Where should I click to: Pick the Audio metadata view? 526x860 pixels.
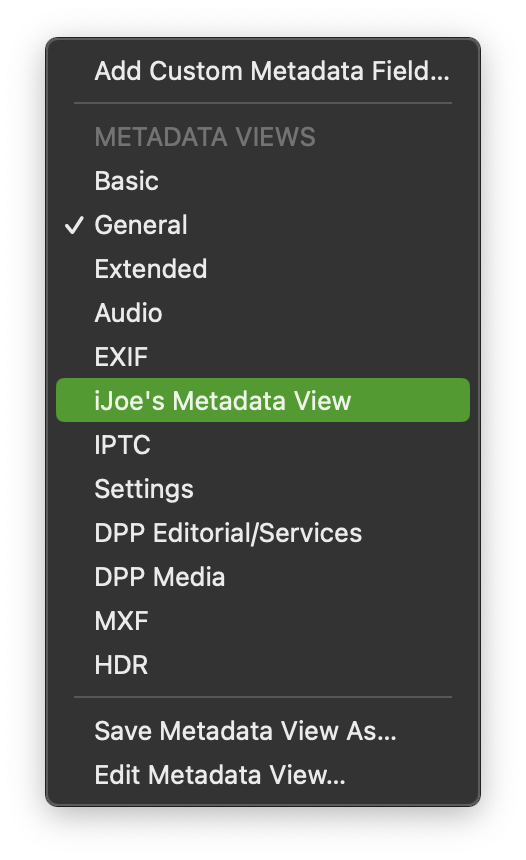[x=263, y=313]
